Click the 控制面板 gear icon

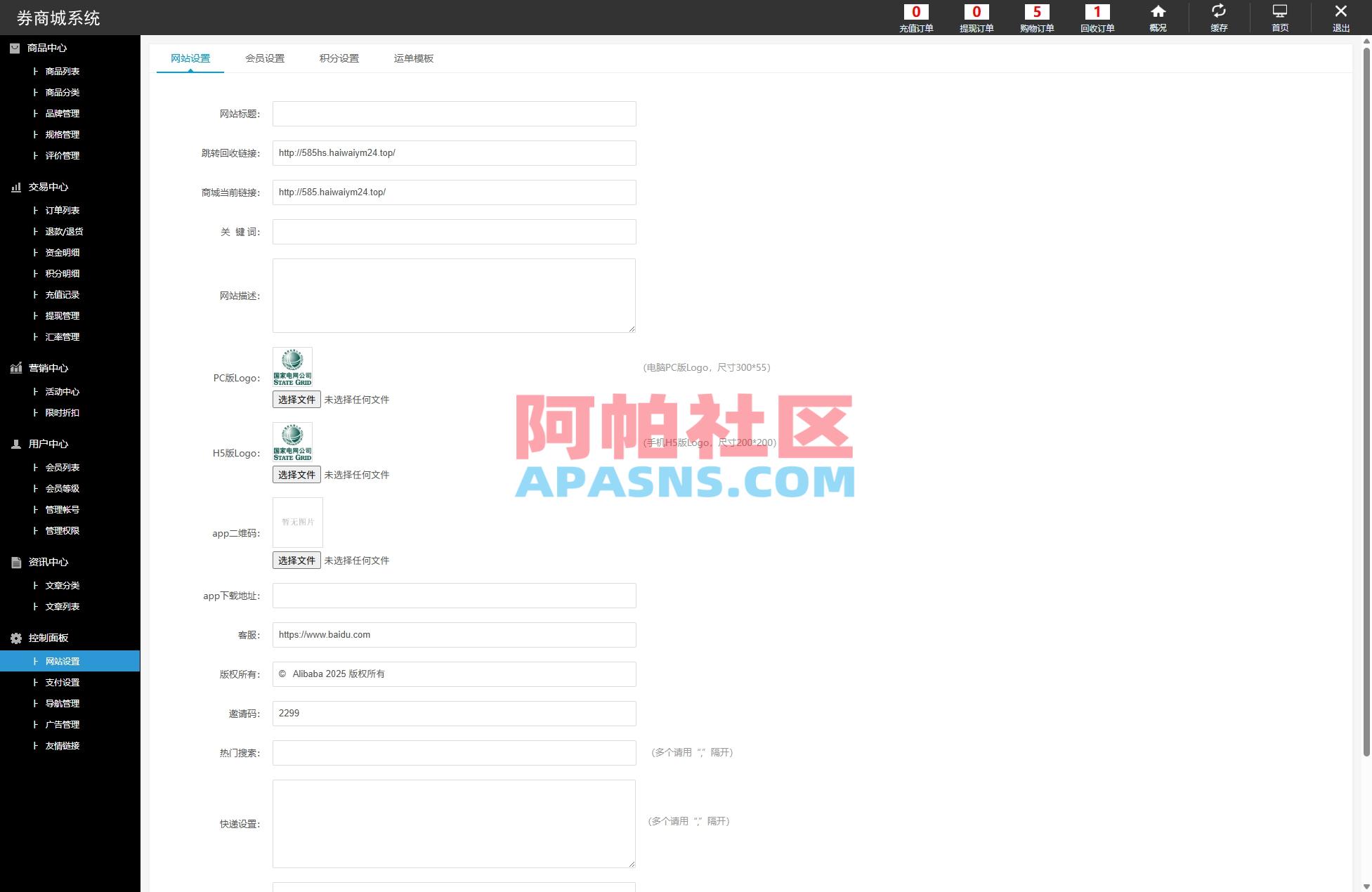click(15, 638)
